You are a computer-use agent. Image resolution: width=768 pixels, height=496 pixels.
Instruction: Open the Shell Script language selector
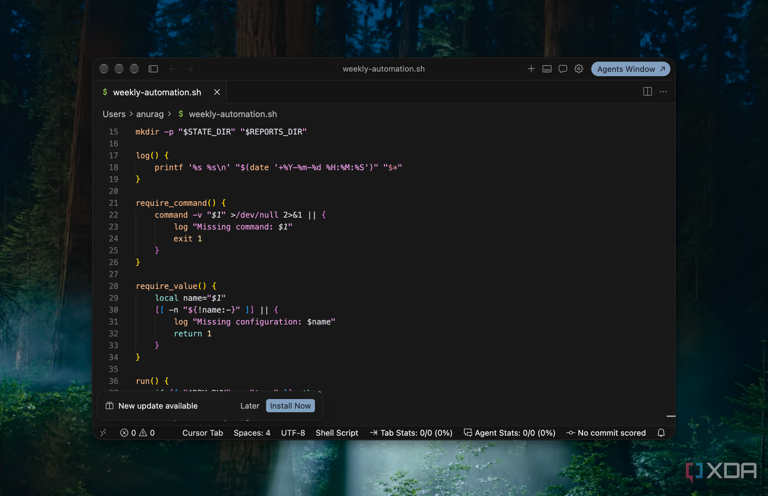(336, 433)
